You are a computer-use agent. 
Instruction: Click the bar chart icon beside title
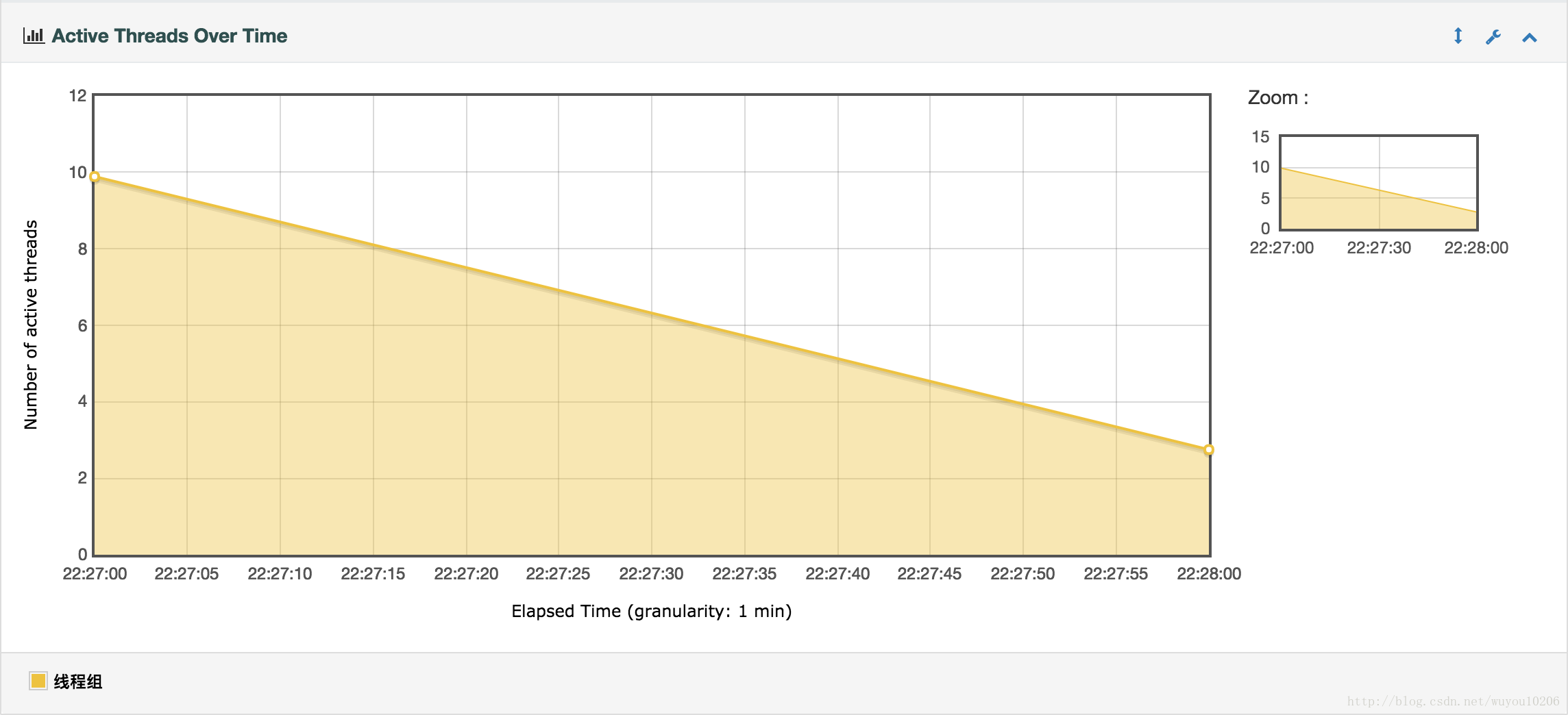click(x=34, y=36)
